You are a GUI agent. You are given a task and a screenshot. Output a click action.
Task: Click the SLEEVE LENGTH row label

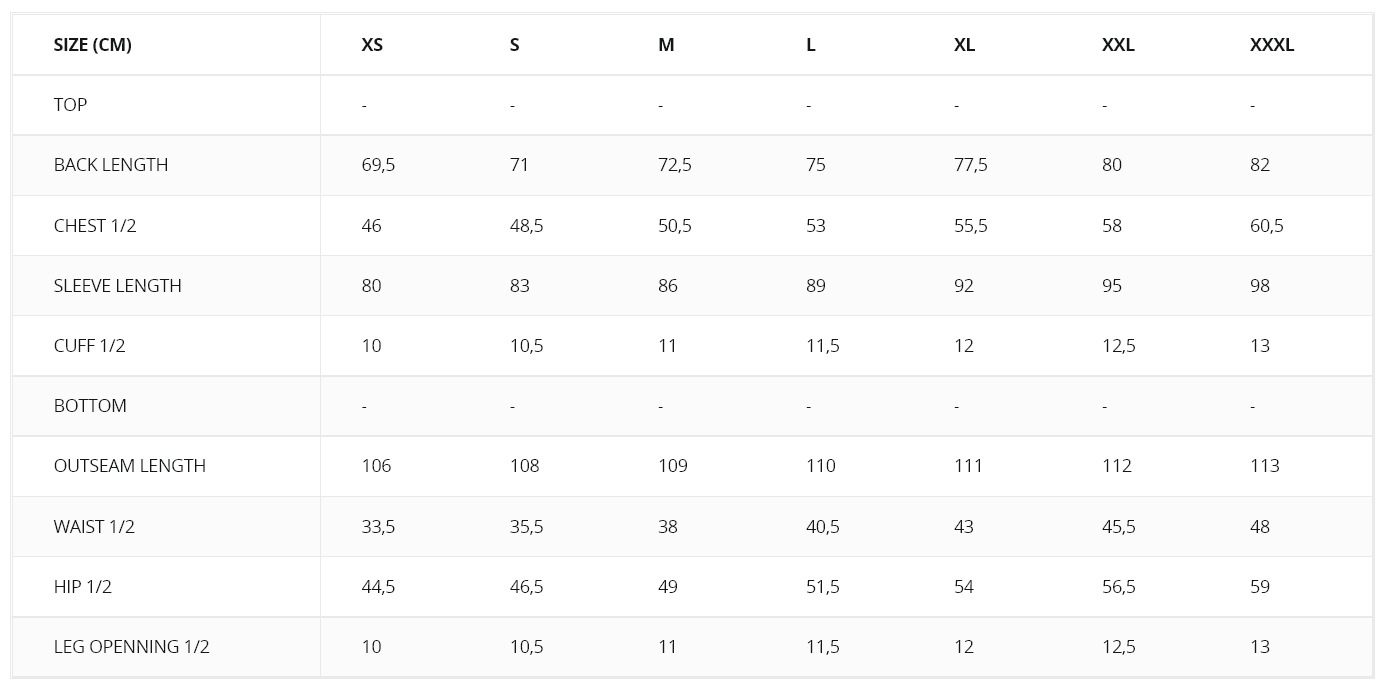tap(118, 286)
